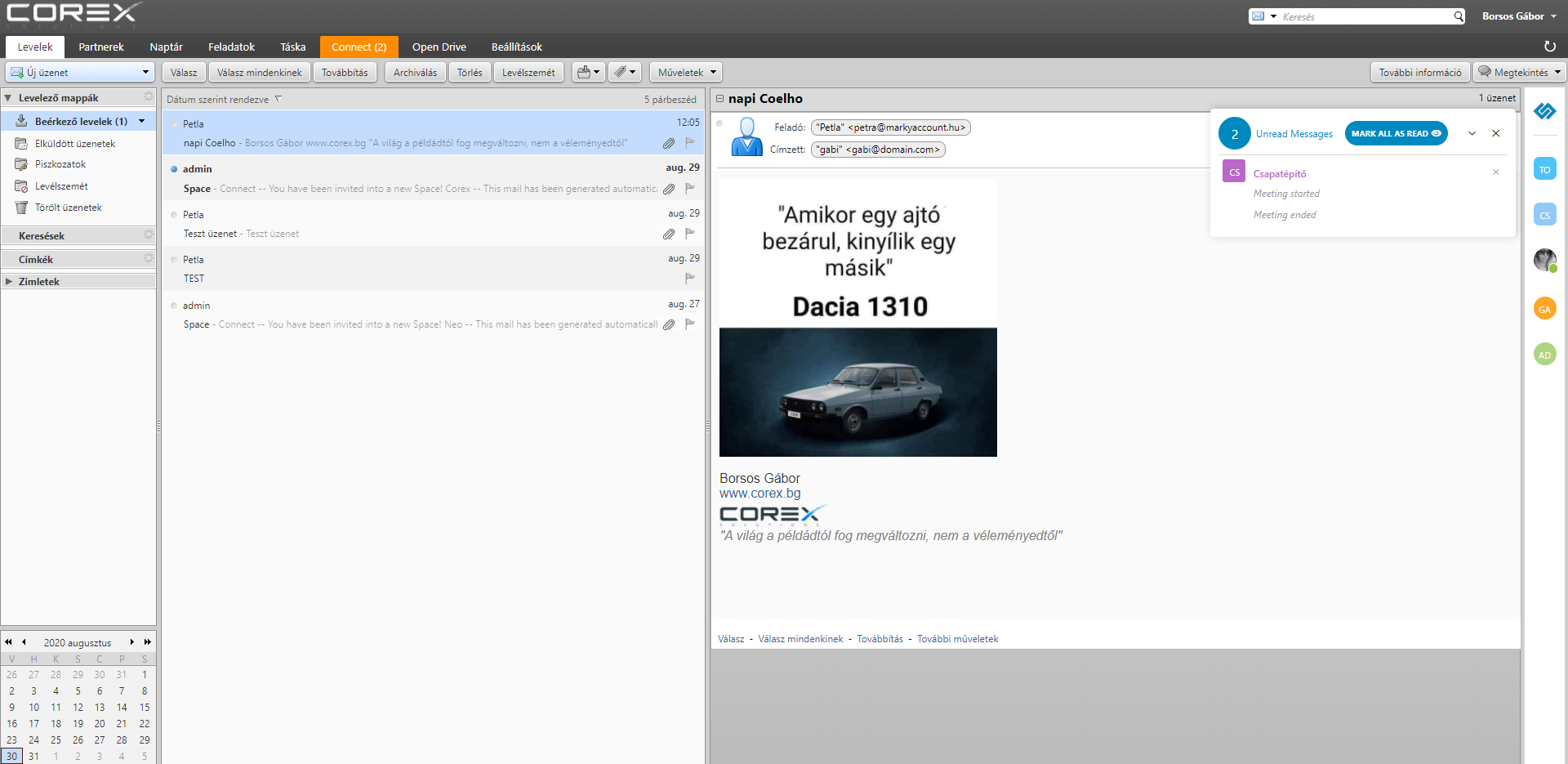The image size is (1568, 764).
Task: Click the Törlés button
Action: coord(470,72)
